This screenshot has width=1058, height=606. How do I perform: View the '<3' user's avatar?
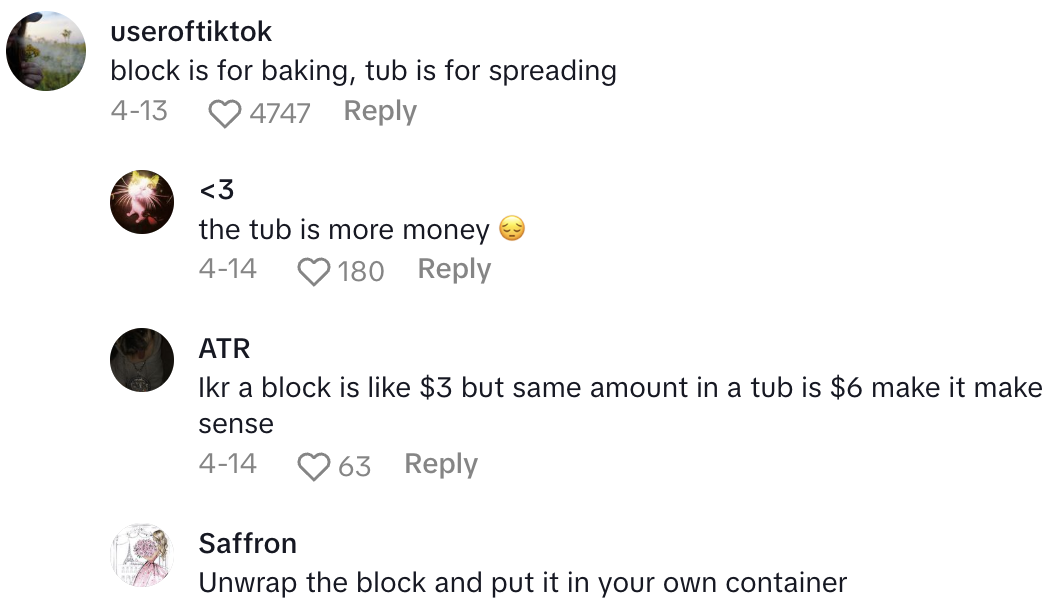tap(142, 202)
